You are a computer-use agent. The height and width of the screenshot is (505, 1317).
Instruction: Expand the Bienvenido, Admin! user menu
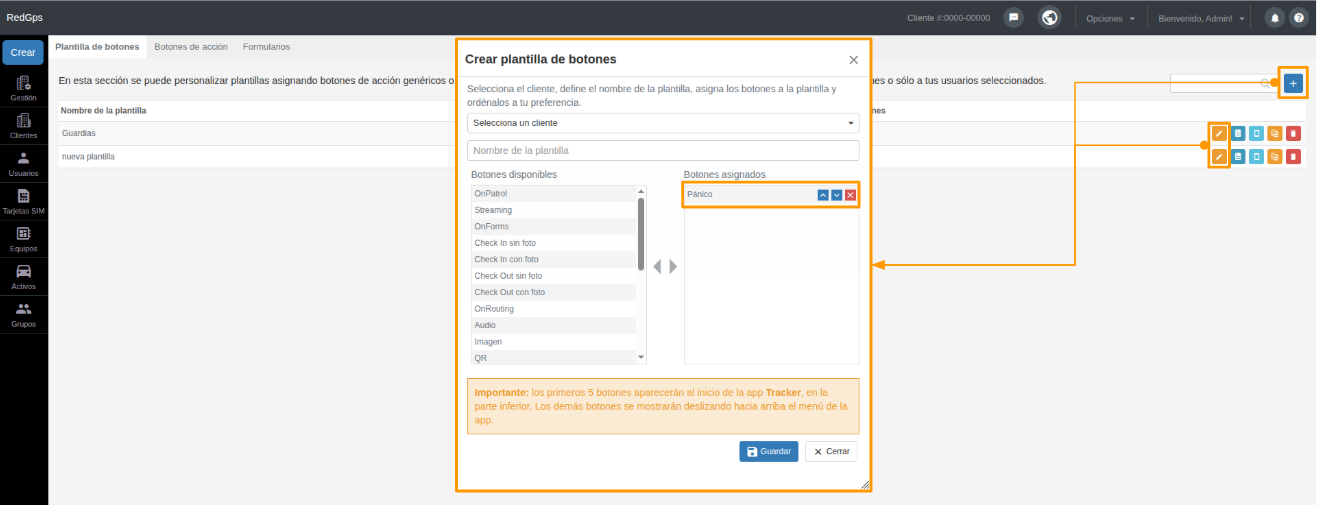(x=1201, y=18)
